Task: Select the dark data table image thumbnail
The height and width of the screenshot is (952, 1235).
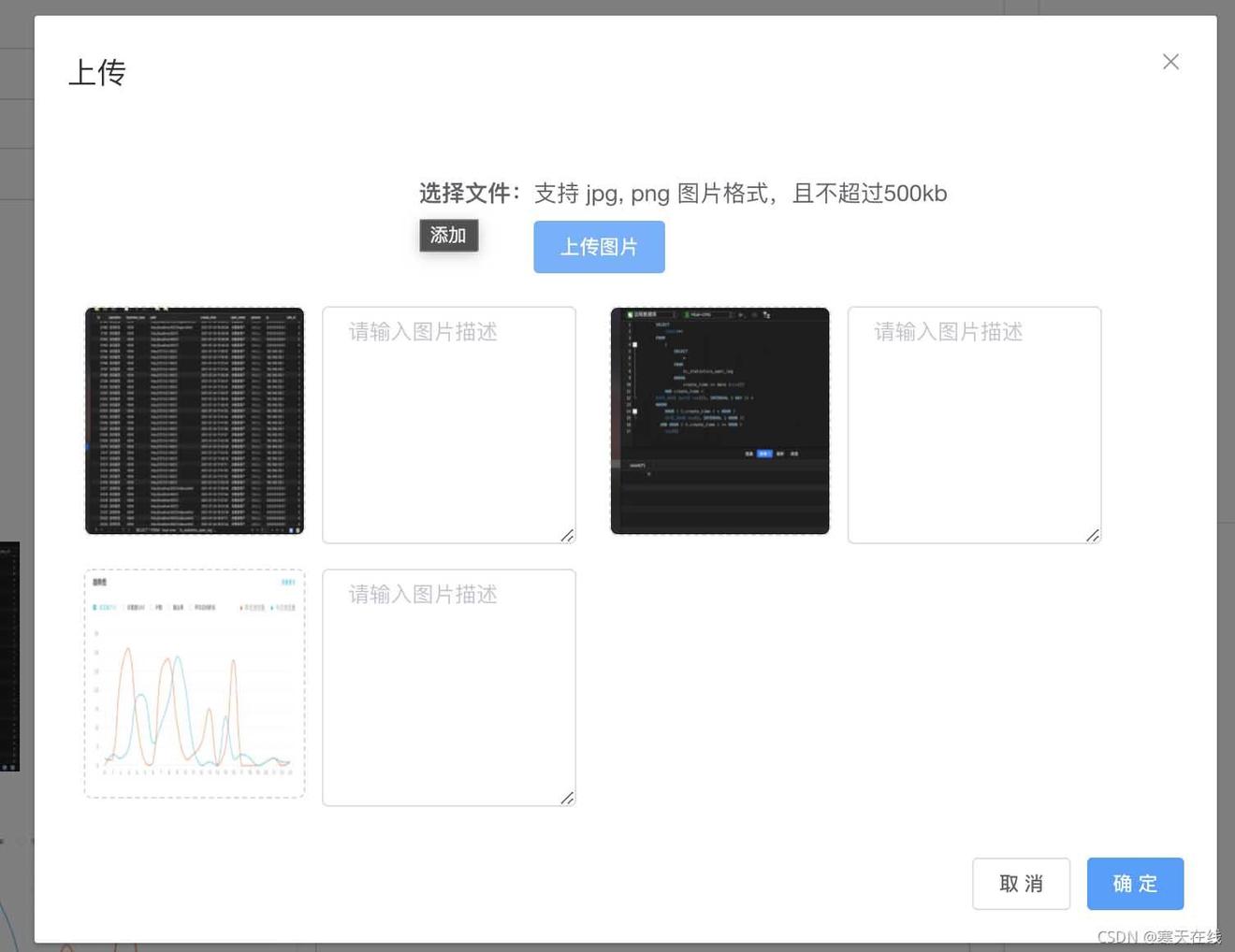Action: [195, 421]
